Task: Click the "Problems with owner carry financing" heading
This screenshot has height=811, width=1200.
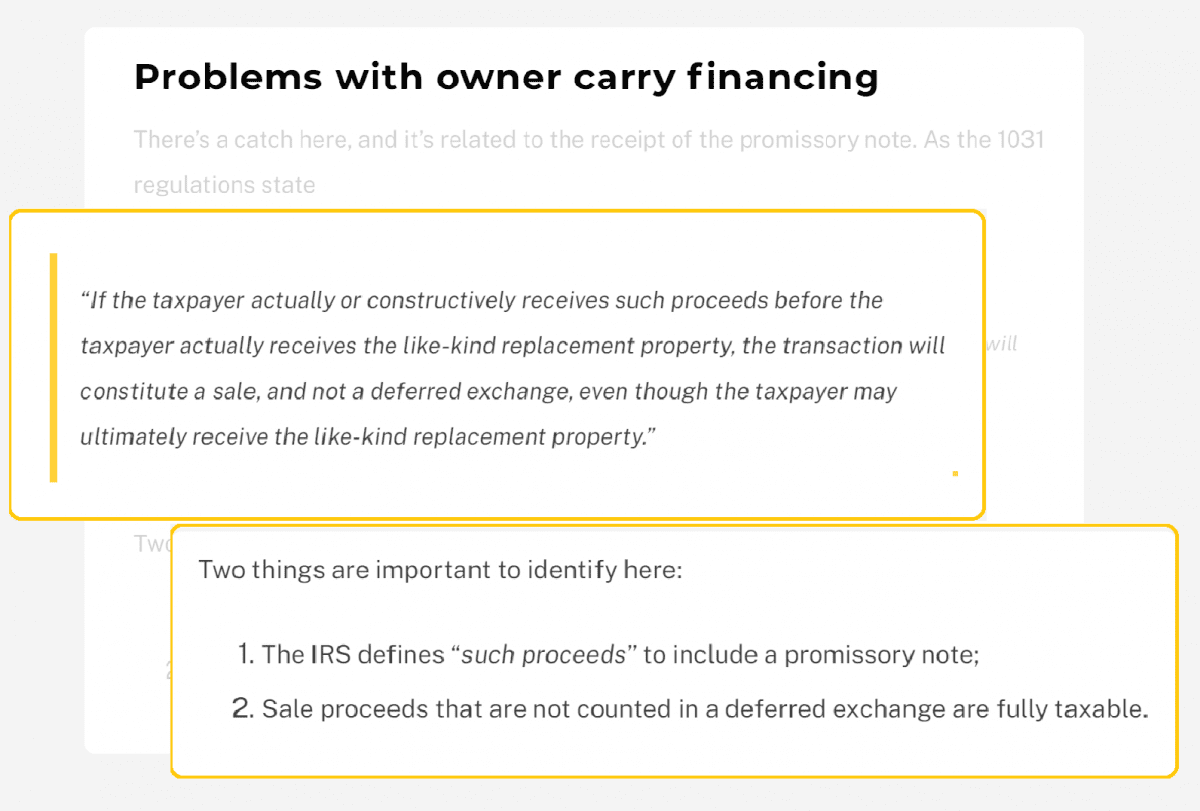Action: coord(506,77)
